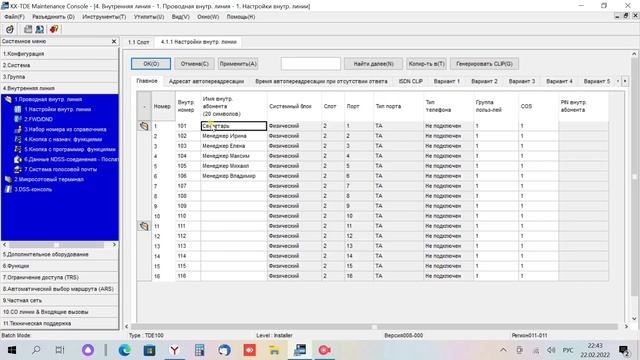640x360 pixels.
Task: Show hidden system tray icons
Action: coord(503,350)
